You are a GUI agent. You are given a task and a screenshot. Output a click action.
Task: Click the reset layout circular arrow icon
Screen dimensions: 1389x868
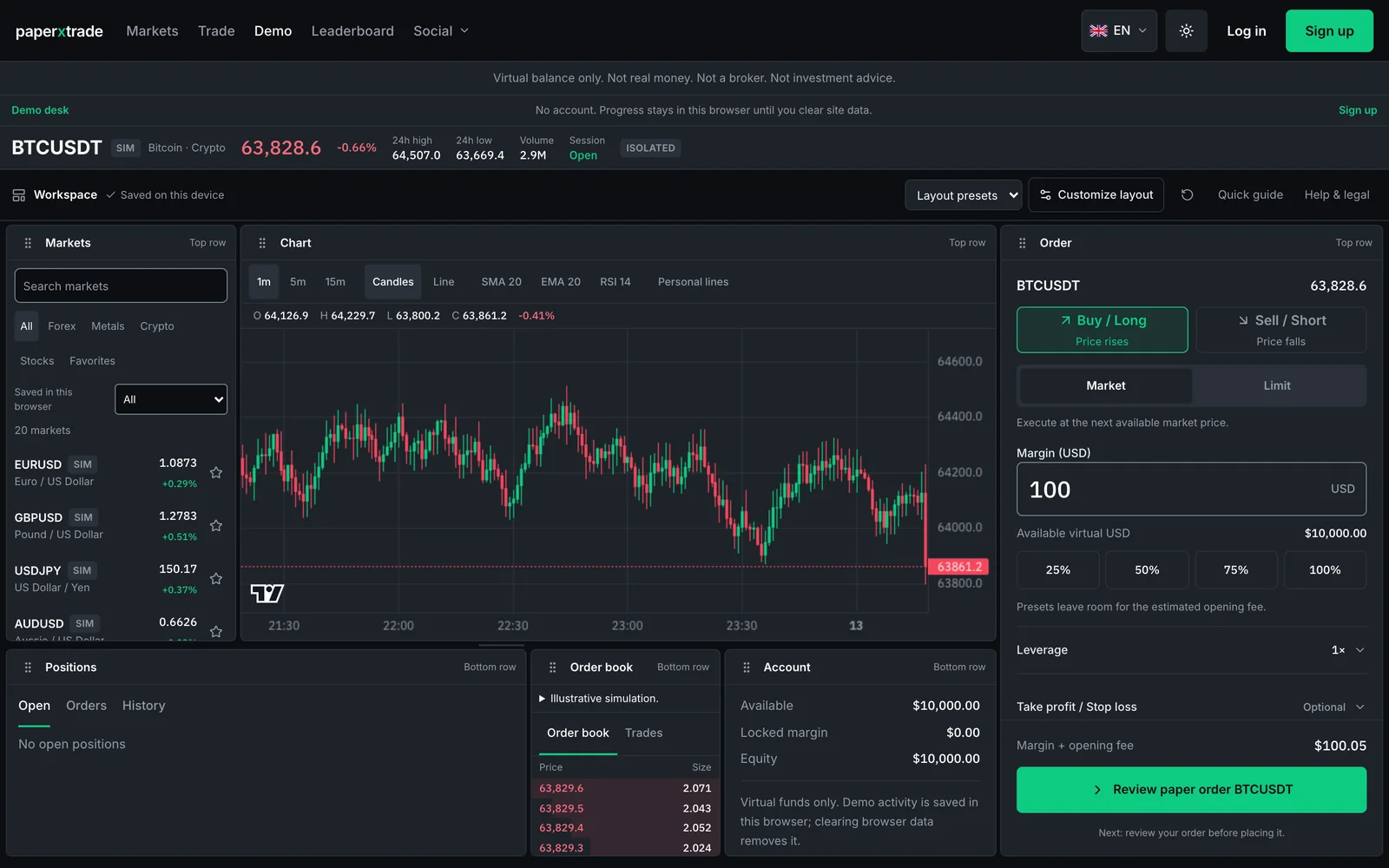pos(1187,194)
